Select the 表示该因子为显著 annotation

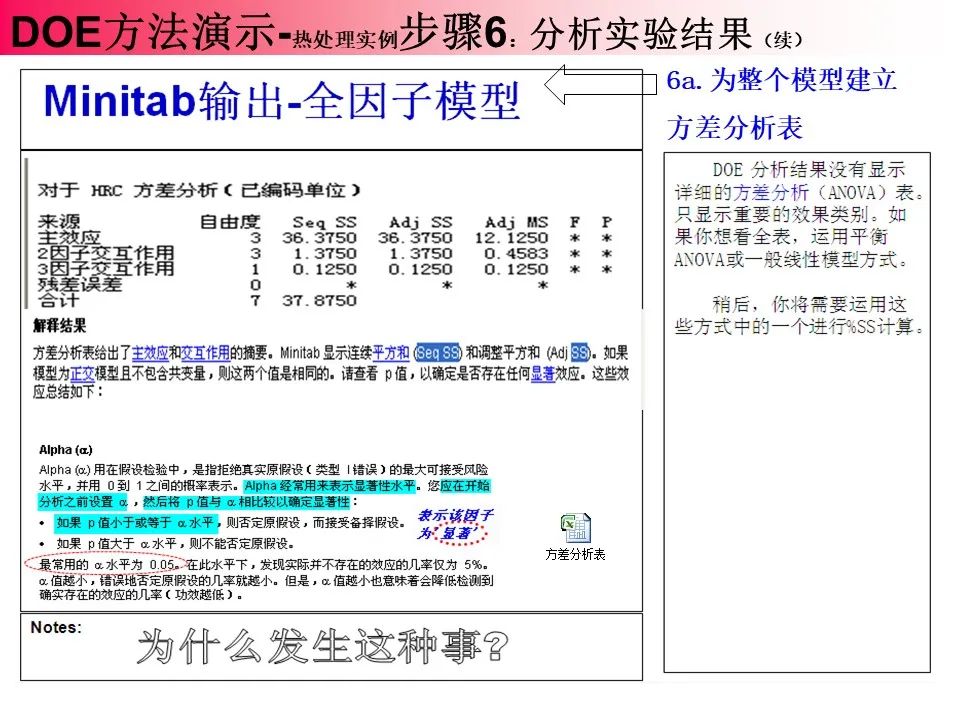(x=456, y=525)
